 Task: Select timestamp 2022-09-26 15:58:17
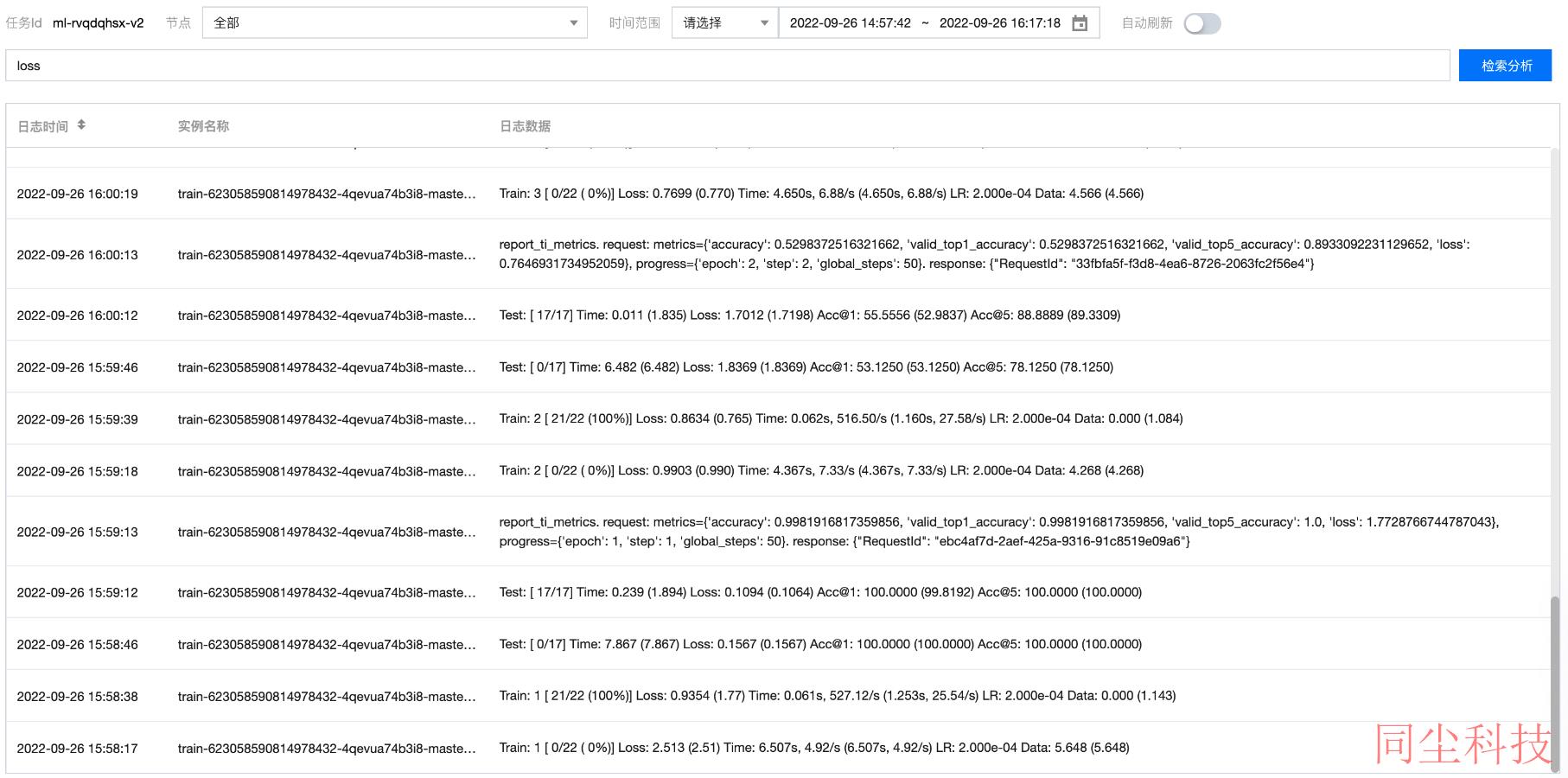[78, 748]
